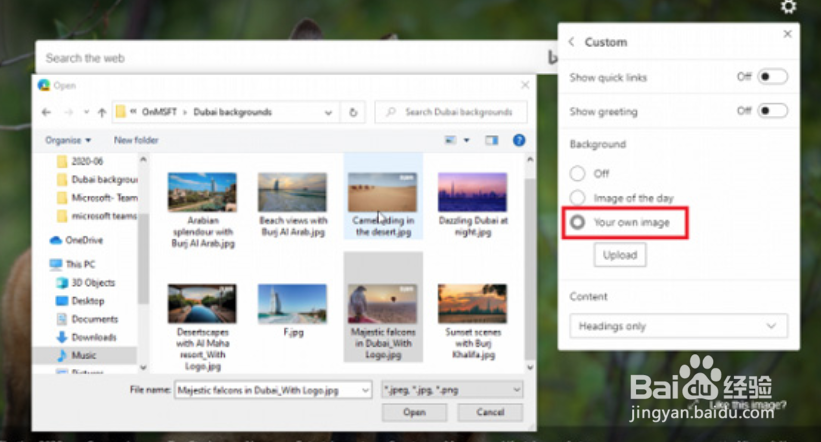Image resolution: width=821 pixels, height=442 pixels.
Task: Select Desertscapes with Al Maha resort thumbnail
Action: point(202,304)
